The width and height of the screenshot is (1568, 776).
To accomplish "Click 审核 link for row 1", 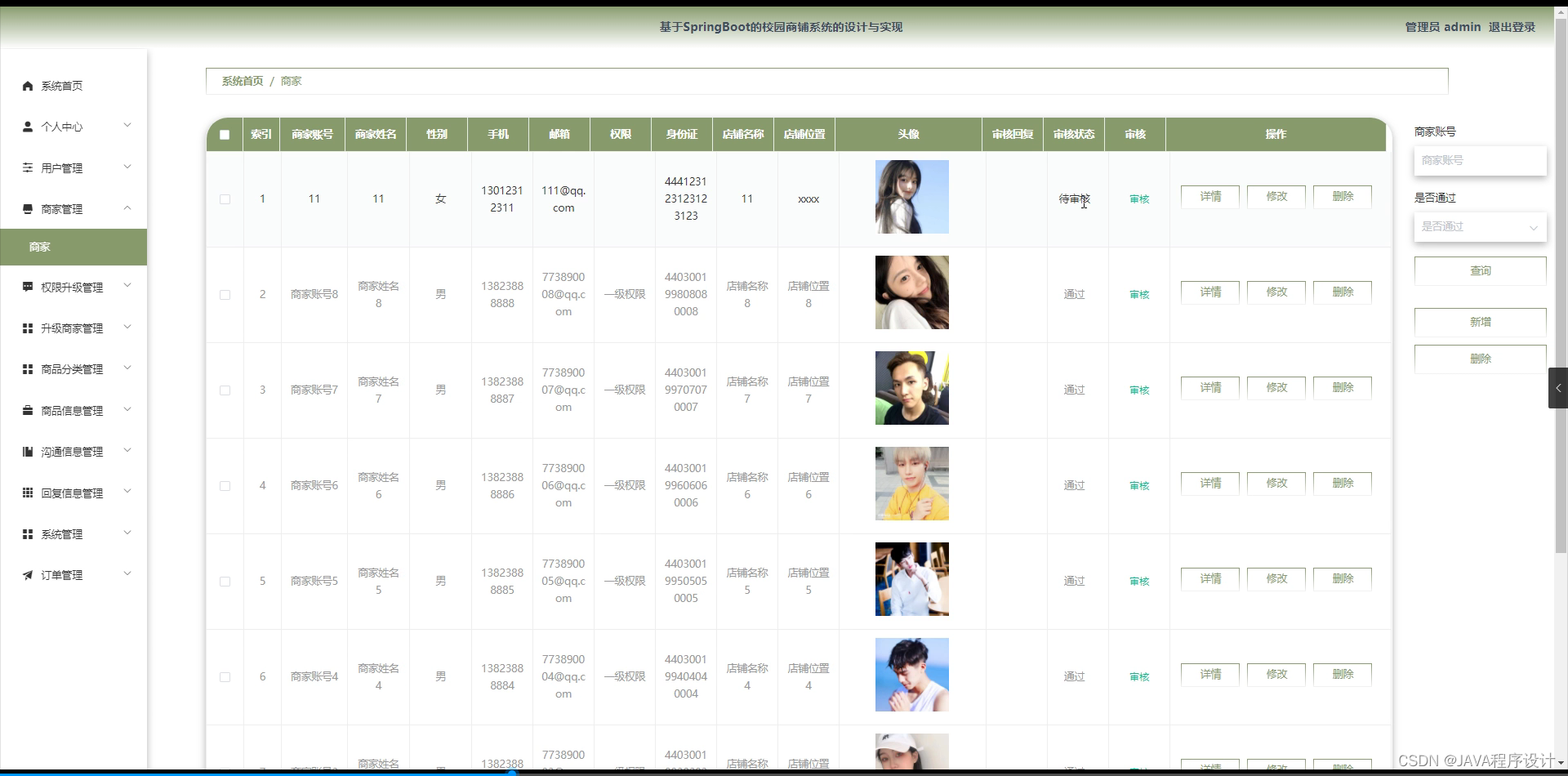I will (x=1139, y=199).
